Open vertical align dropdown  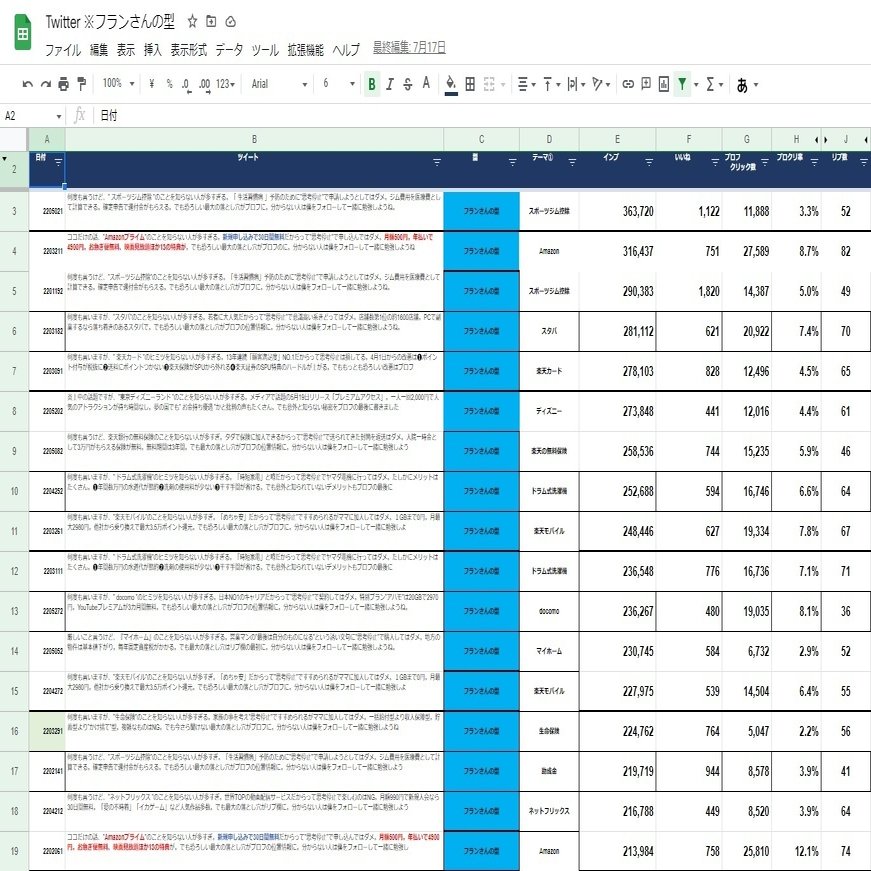[x=552, y=84]
